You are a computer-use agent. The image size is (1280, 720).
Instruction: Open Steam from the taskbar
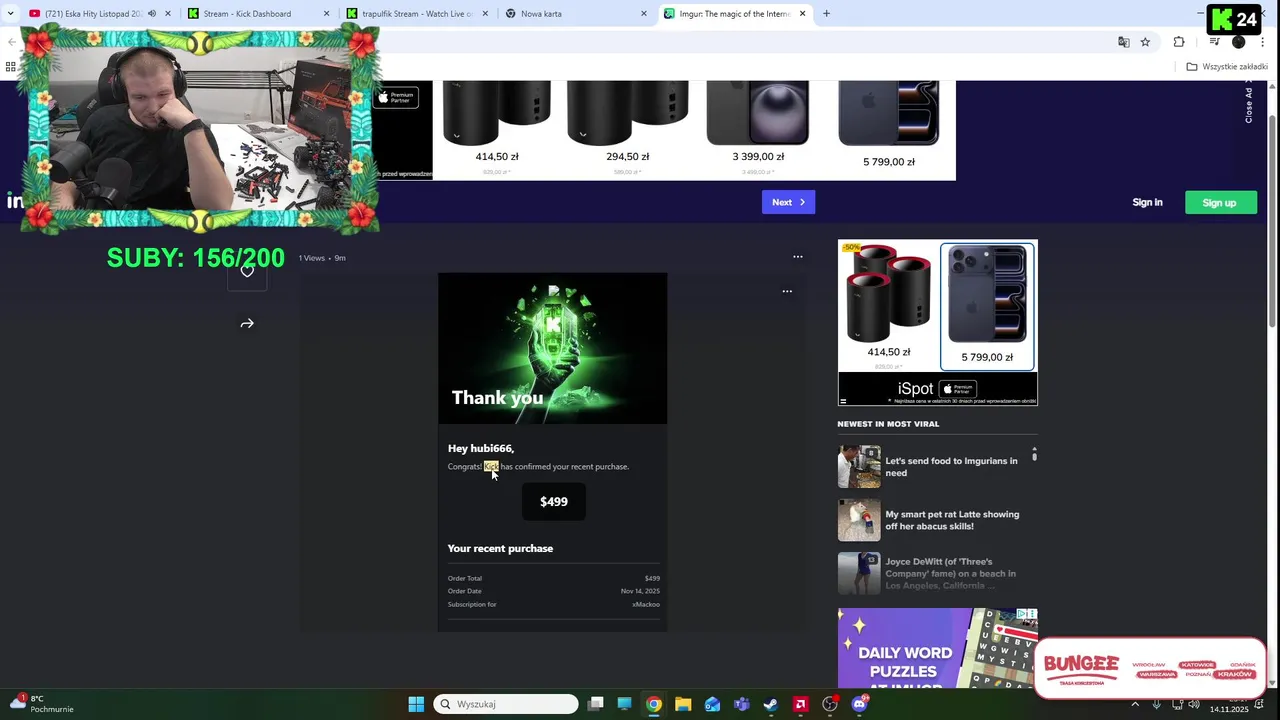(771, 704)
